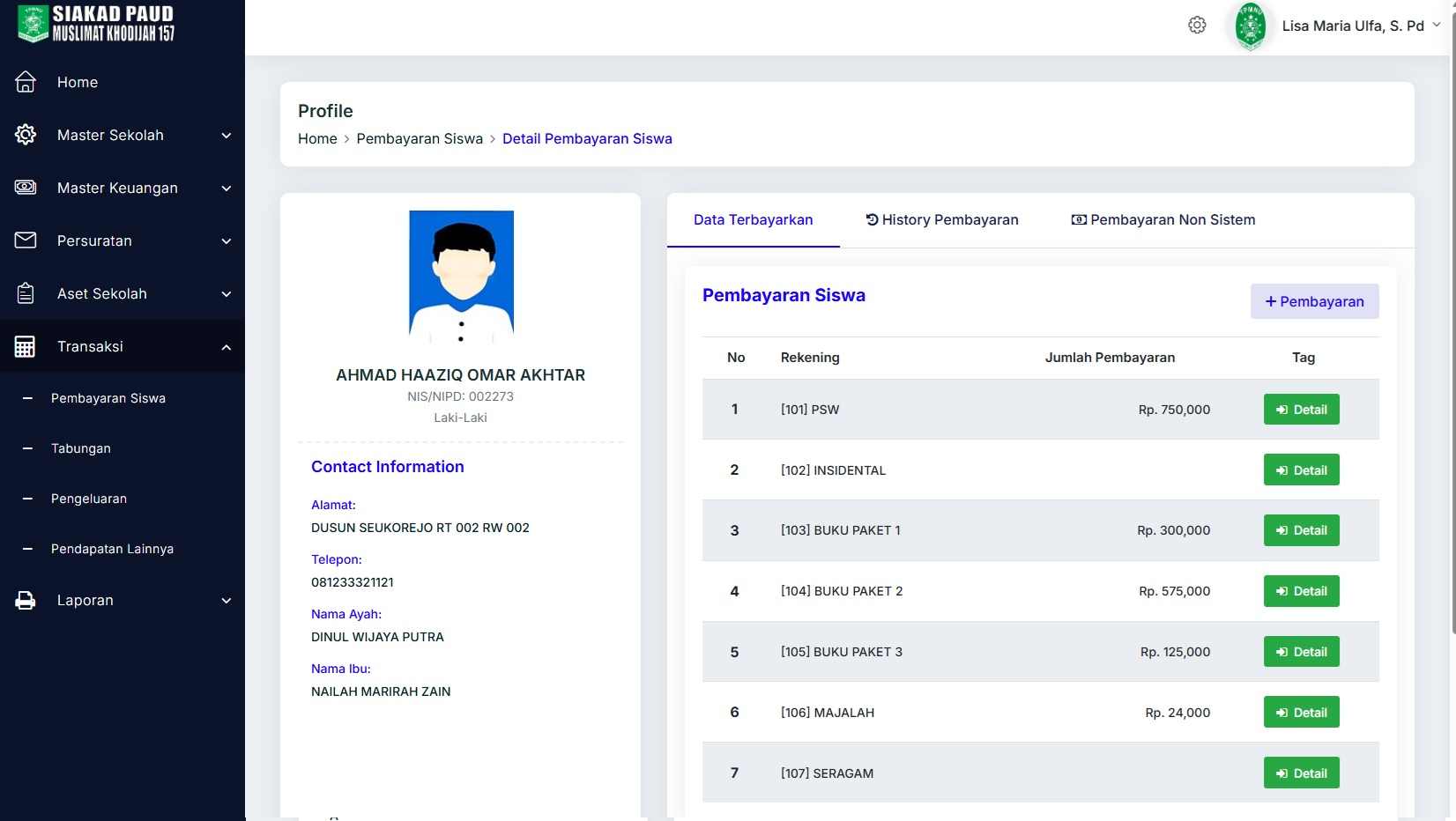This screenshot has width=1456, height=821.
Task: Expand the Master Sekolah menu chevron
Action: point(227,136)
